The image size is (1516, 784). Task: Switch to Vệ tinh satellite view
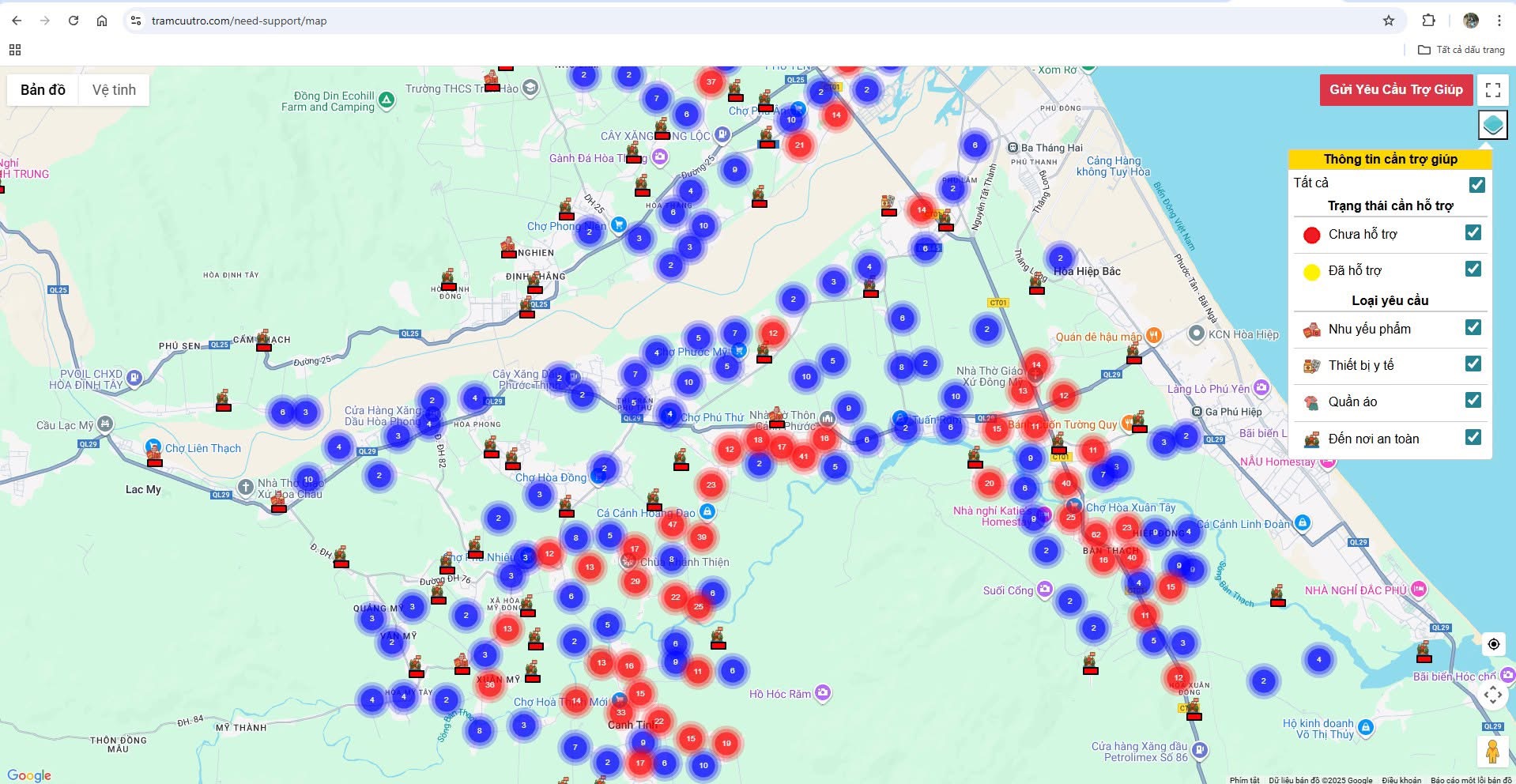(x=114, y=90)
